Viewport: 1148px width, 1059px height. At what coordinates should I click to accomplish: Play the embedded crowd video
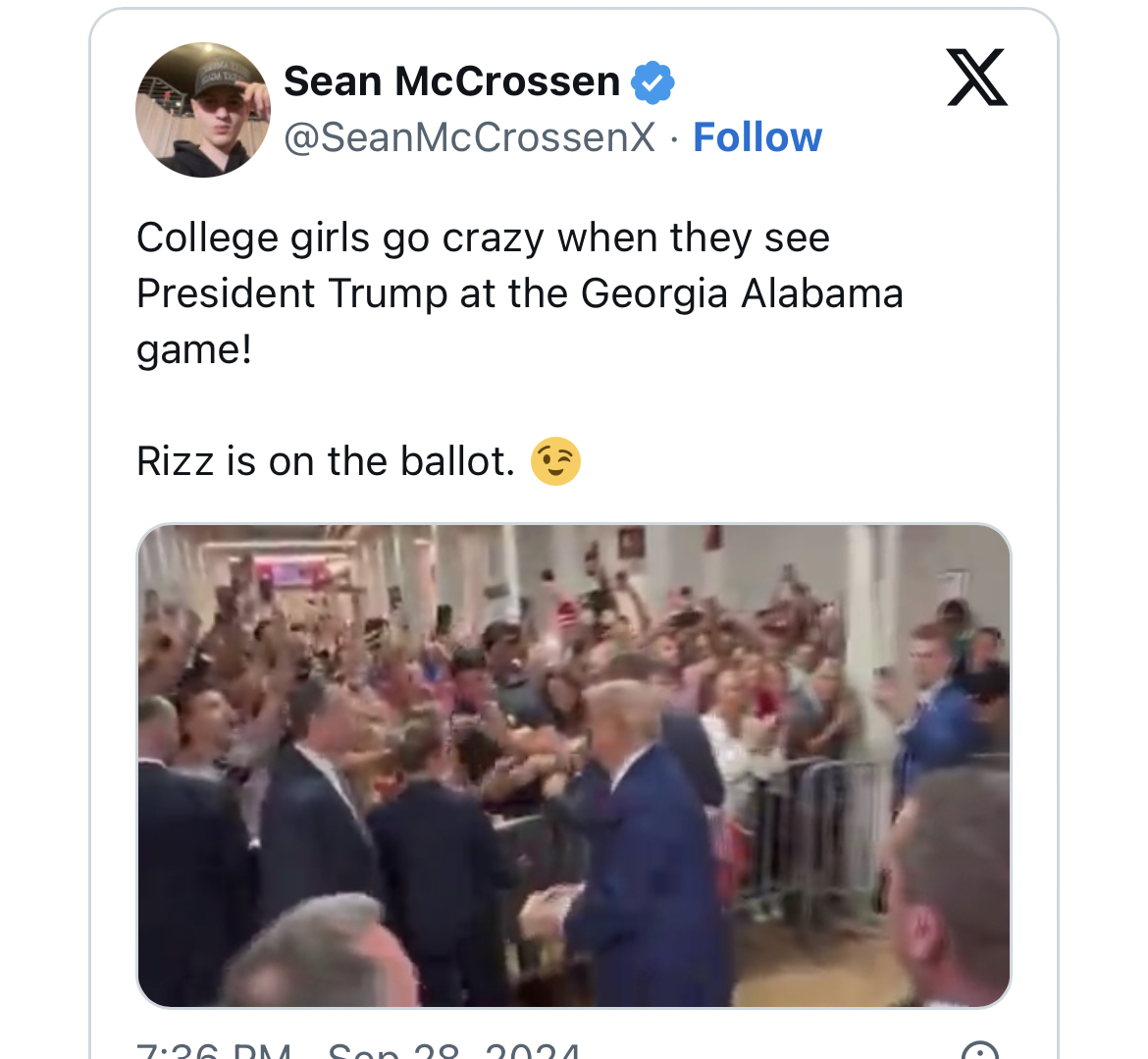click(x=574, y=766)
